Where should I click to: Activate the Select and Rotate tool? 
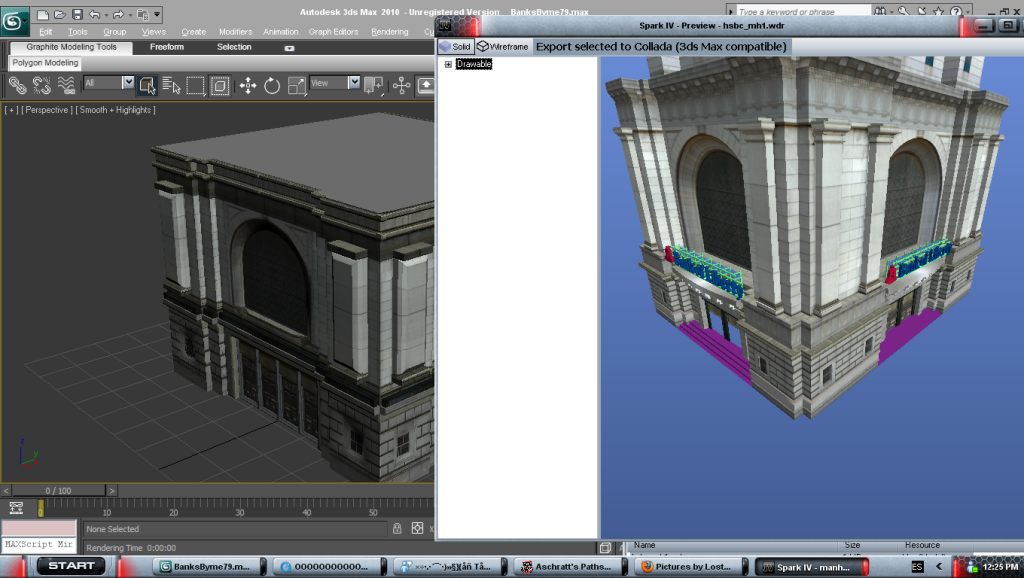(x=272, y=86)
